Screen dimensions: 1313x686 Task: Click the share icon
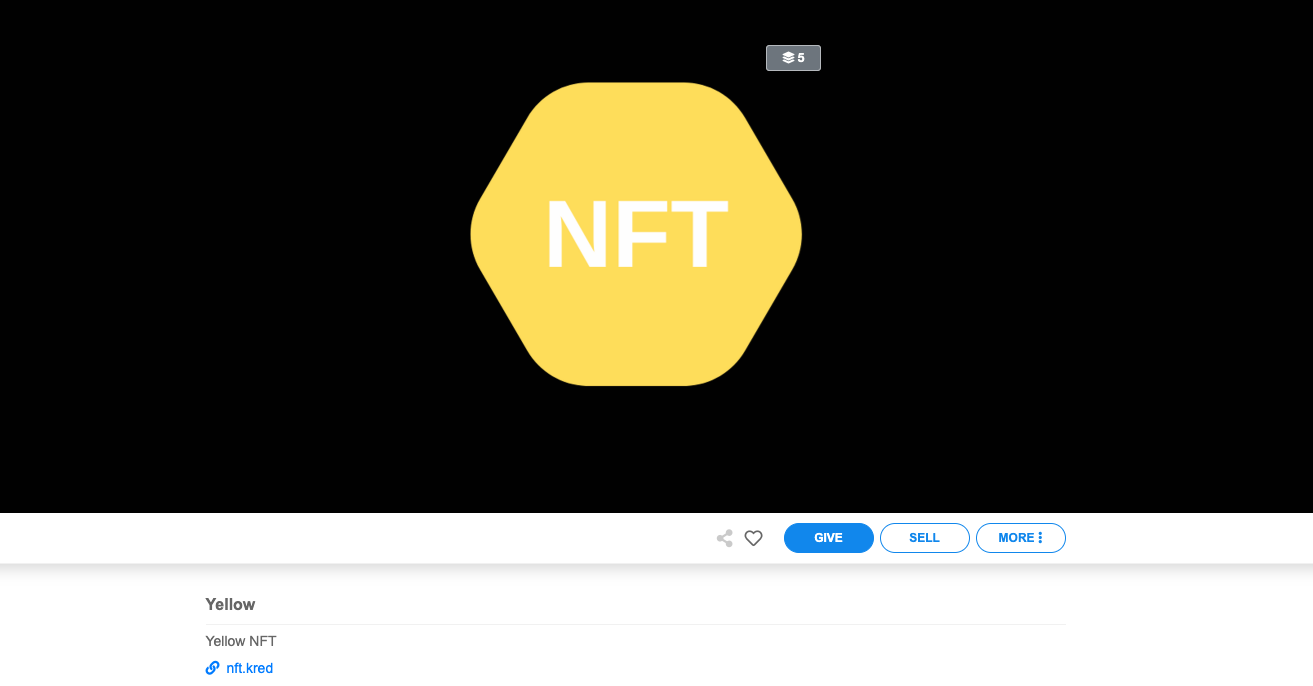pyautogui.click(x=725, y=538)
